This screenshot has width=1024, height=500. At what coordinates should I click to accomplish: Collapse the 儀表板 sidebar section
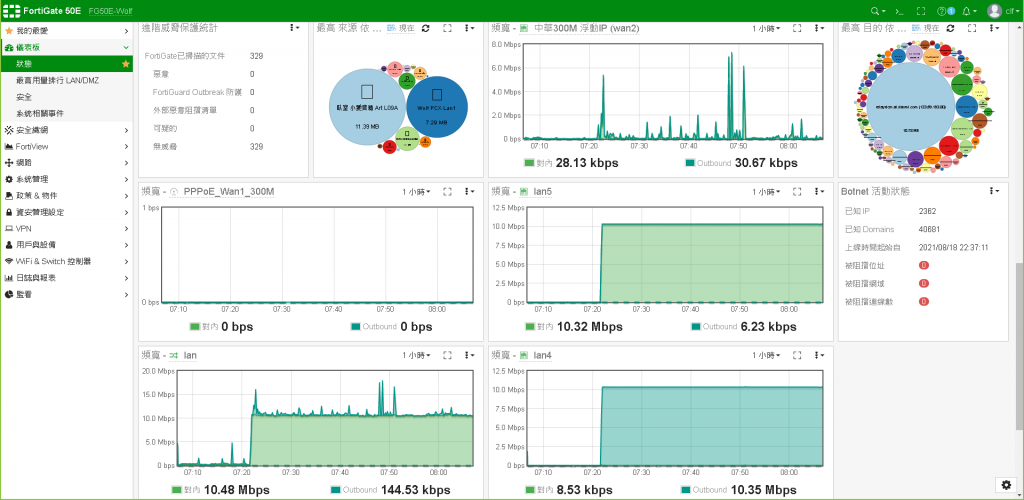[x=66, y=48]
